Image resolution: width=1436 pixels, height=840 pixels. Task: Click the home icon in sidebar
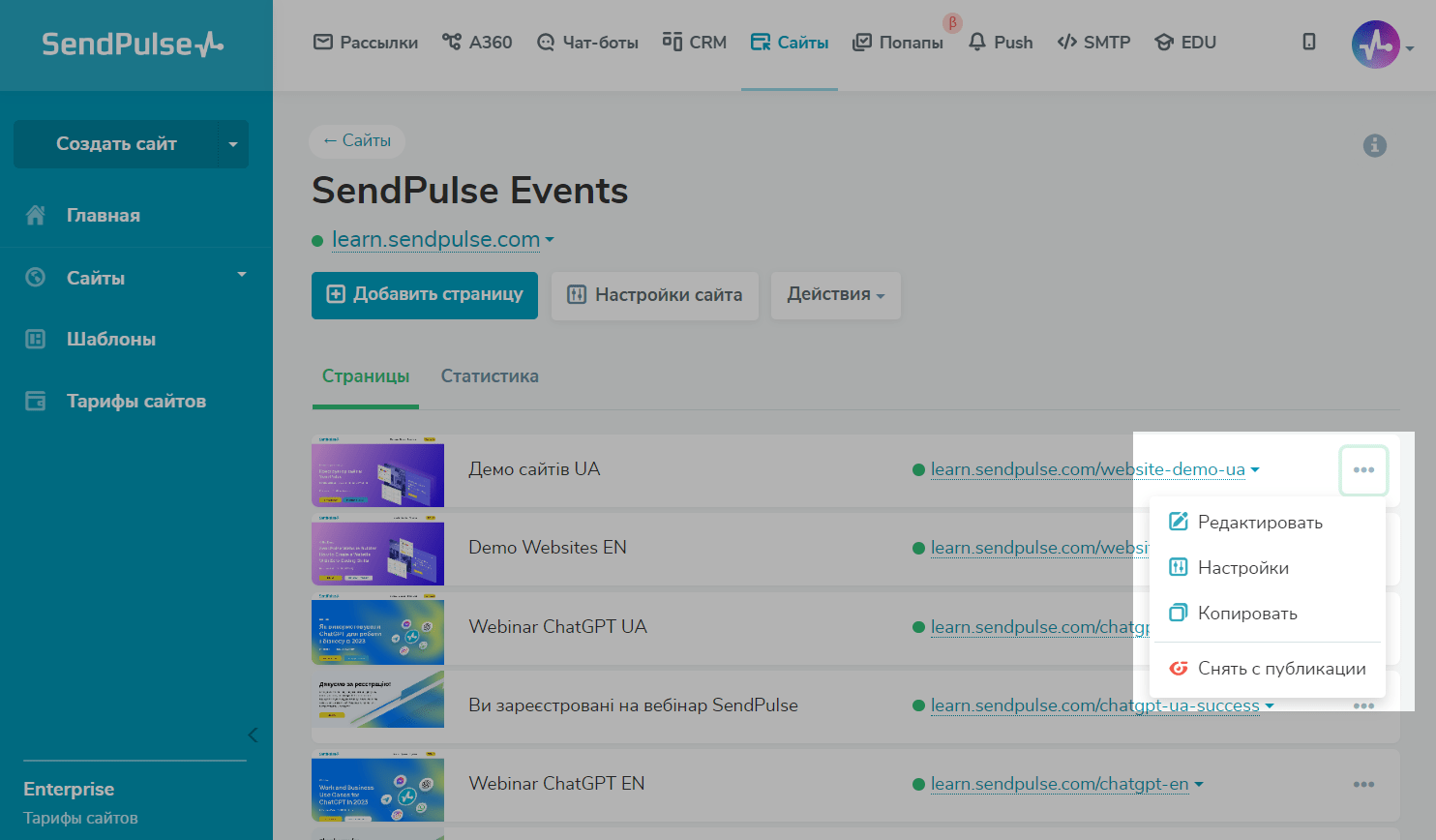(36, 215)
